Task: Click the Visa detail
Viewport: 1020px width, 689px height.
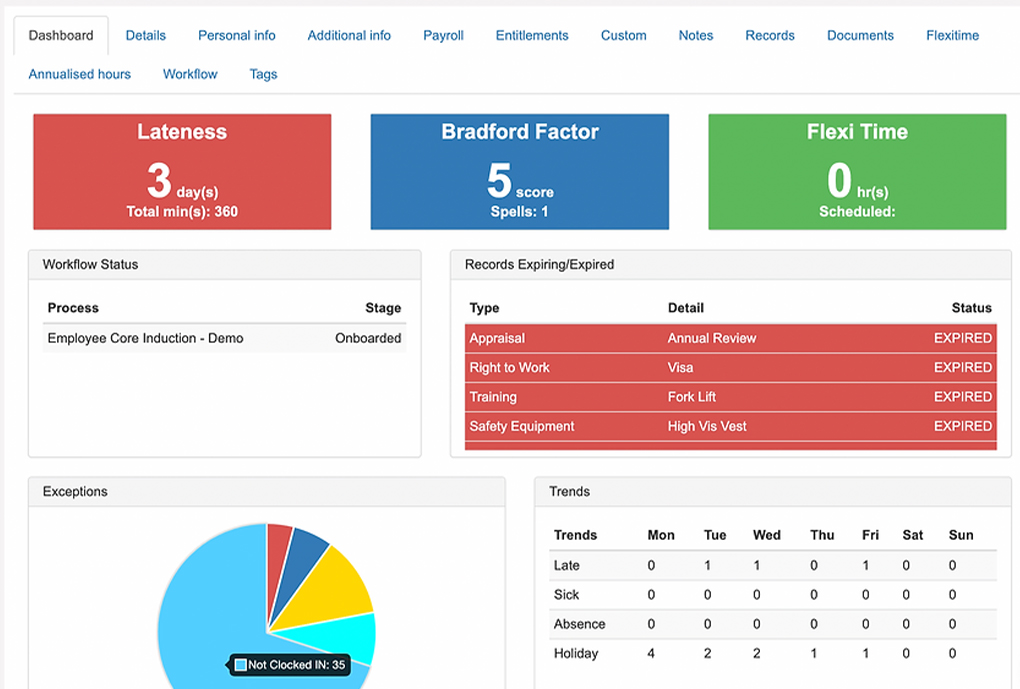Action: pos(680,368)
